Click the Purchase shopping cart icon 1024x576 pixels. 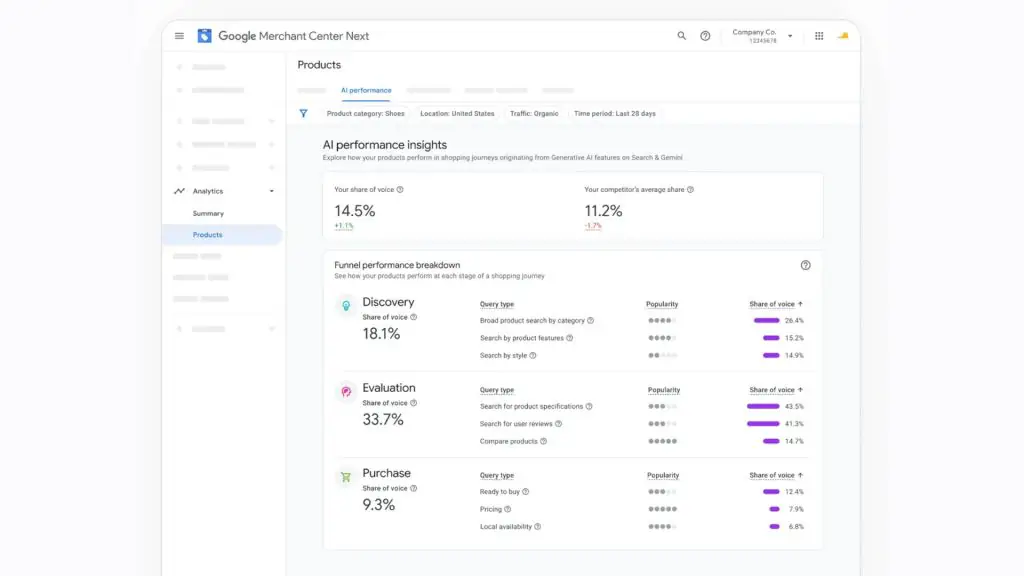click(346, 477)
